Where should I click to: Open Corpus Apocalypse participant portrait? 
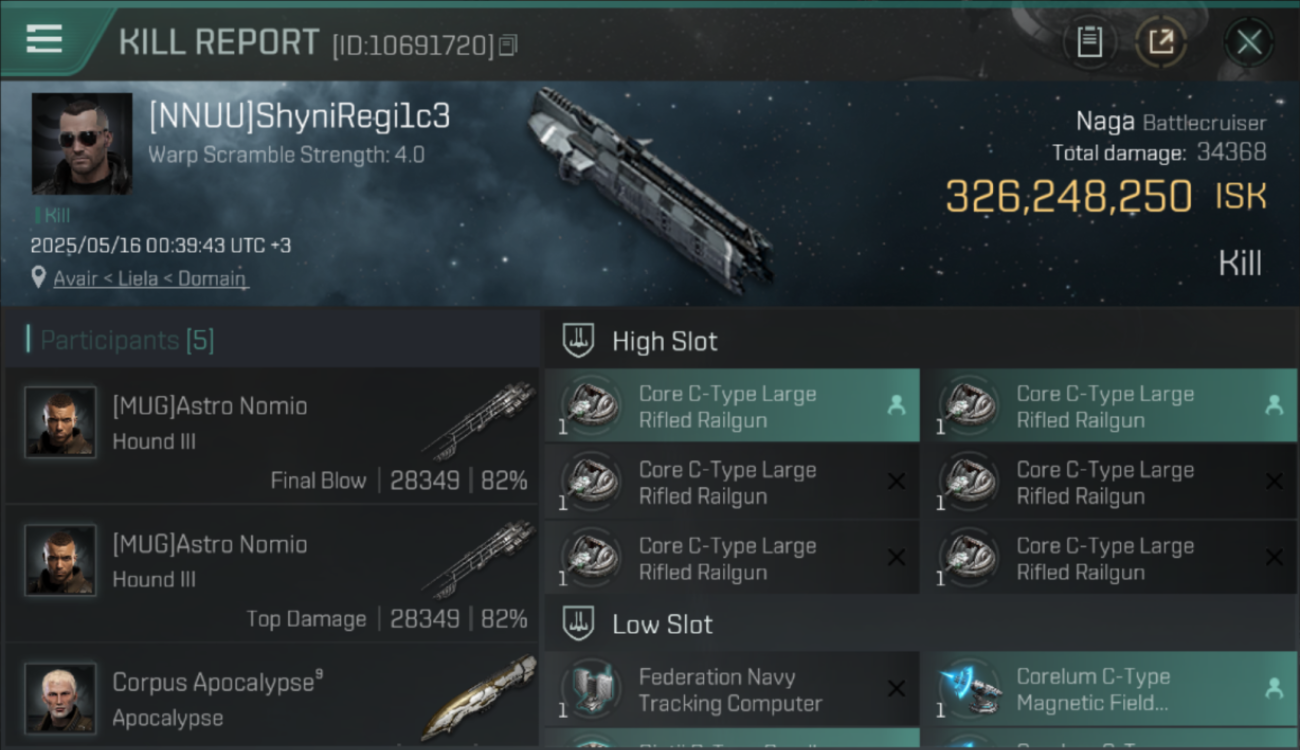click(60, 698)
